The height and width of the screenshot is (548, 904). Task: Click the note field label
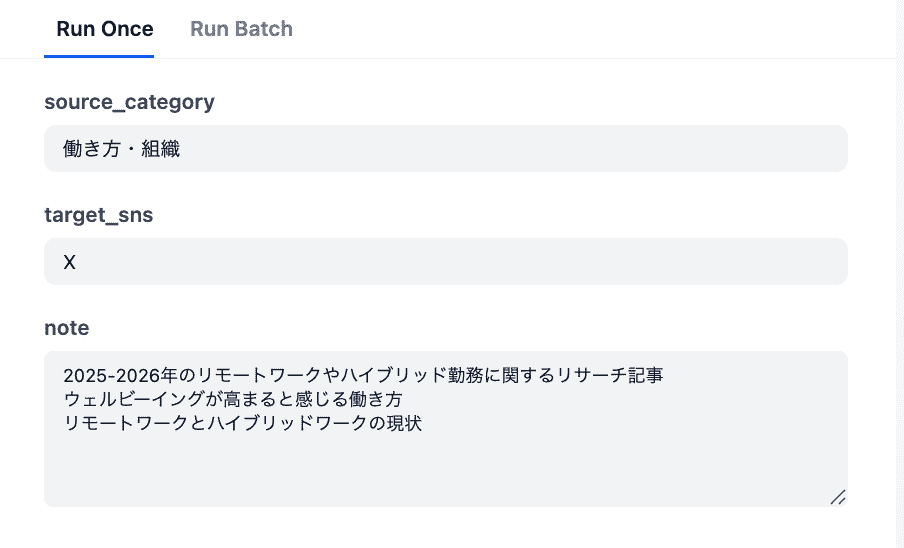(67, 327)
